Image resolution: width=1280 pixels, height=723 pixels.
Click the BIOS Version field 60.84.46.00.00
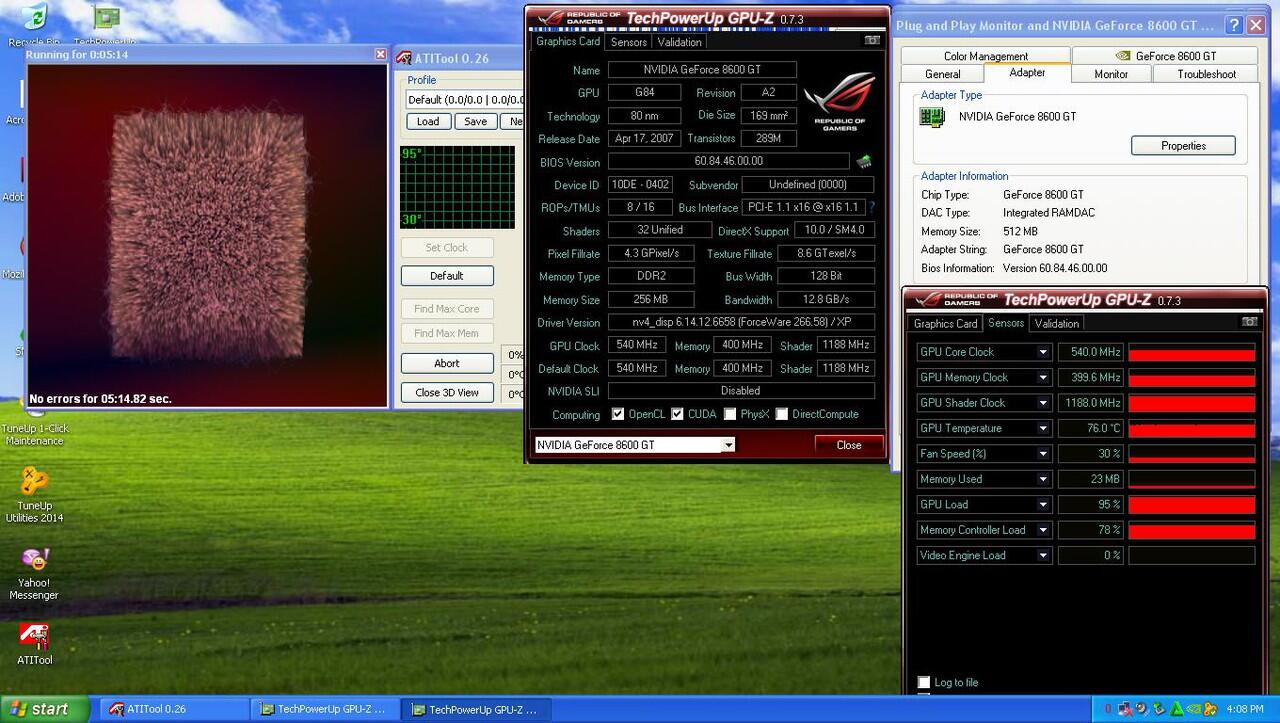coord(728,161)
